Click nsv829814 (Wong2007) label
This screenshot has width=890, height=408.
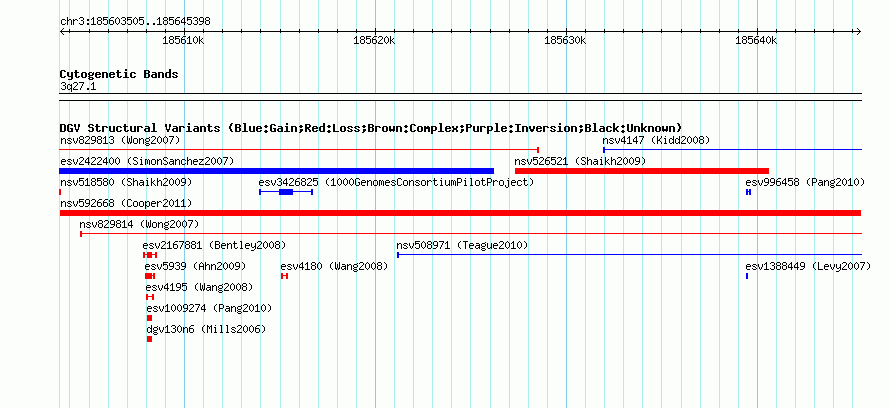(139, 224)
